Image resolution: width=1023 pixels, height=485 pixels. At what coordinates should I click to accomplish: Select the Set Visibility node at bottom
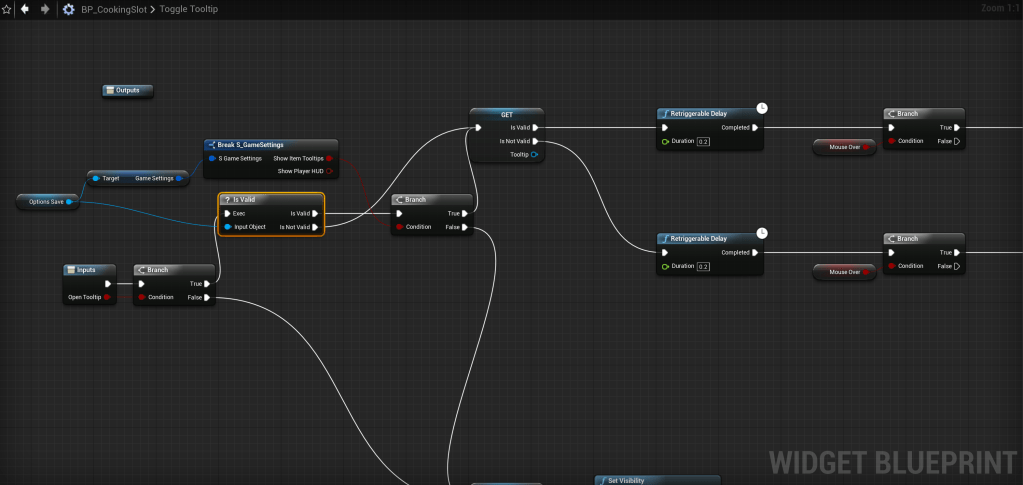pyautogui.click(x=656, y=480)
